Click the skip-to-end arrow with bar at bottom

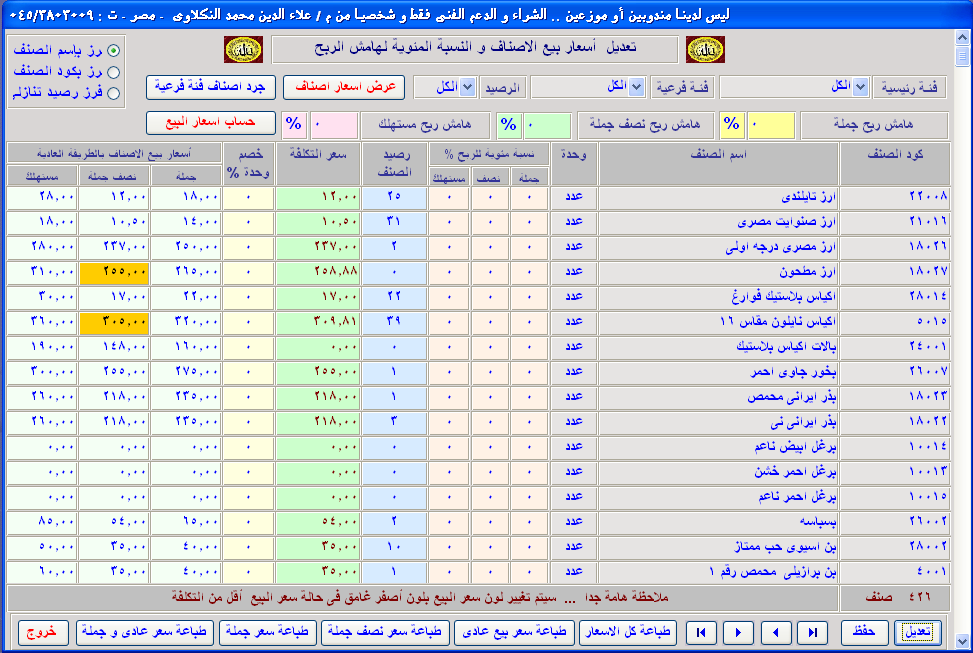point(812,632)
